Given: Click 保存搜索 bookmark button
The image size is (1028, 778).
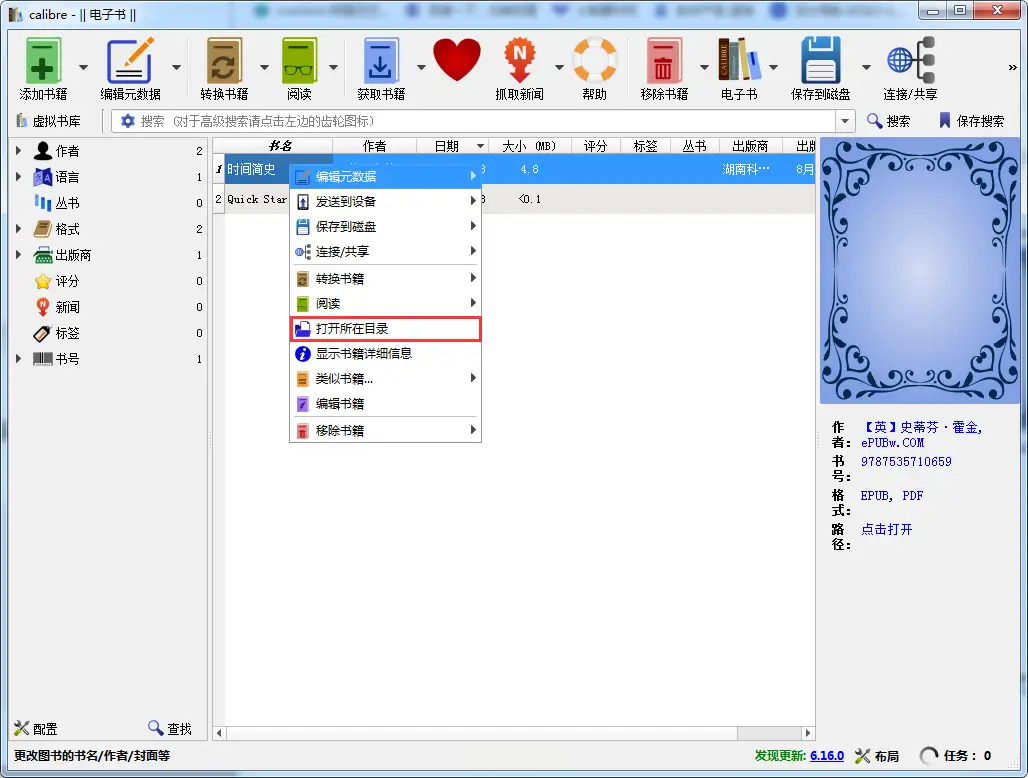Looking at the screenshot, I should pos(972,121).
